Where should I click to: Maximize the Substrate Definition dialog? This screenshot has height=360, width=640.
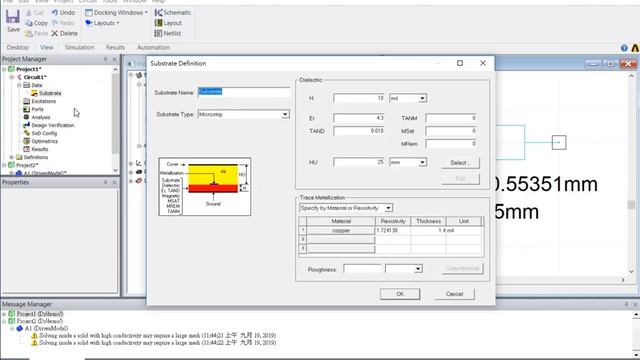click(460, 63)
